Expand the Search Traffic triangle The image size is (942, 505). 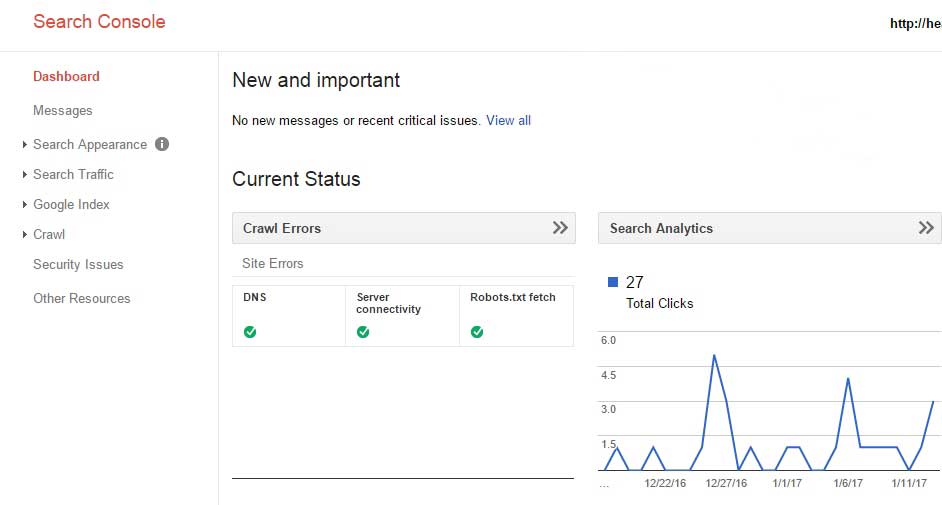point(25,174)
